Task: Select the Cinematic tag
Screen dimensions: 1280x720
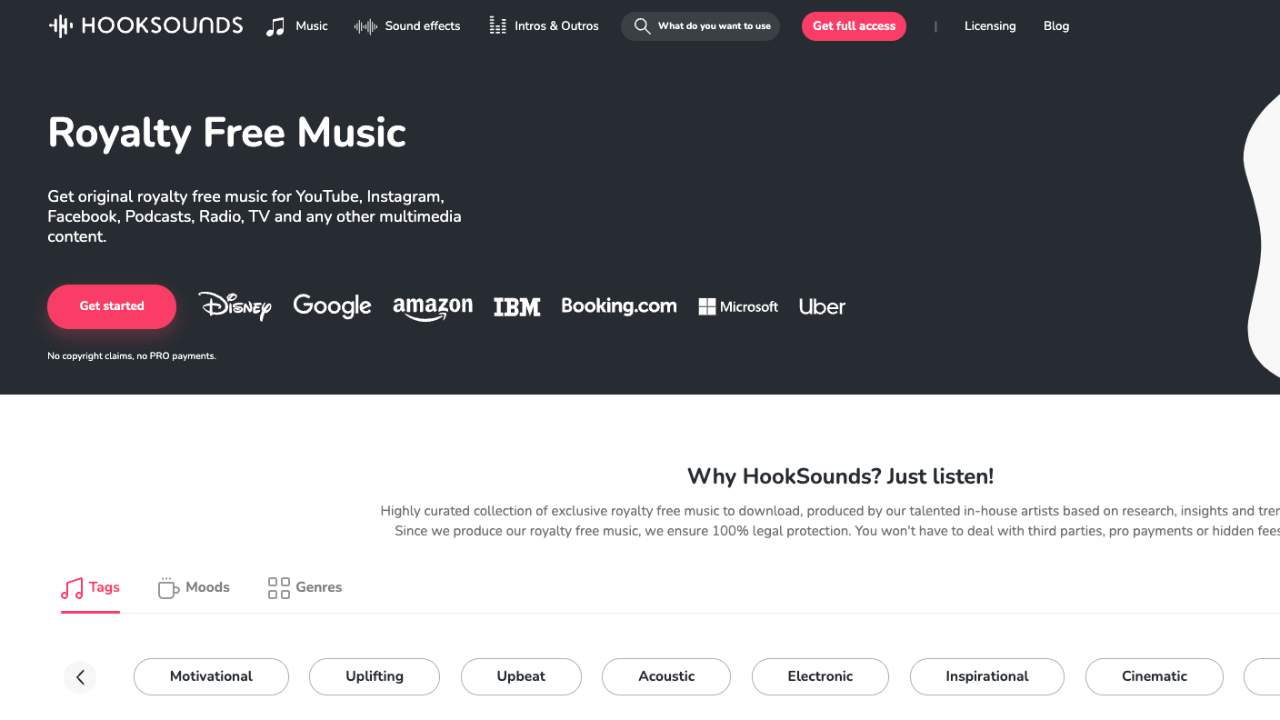Action: coord(1154,677)
